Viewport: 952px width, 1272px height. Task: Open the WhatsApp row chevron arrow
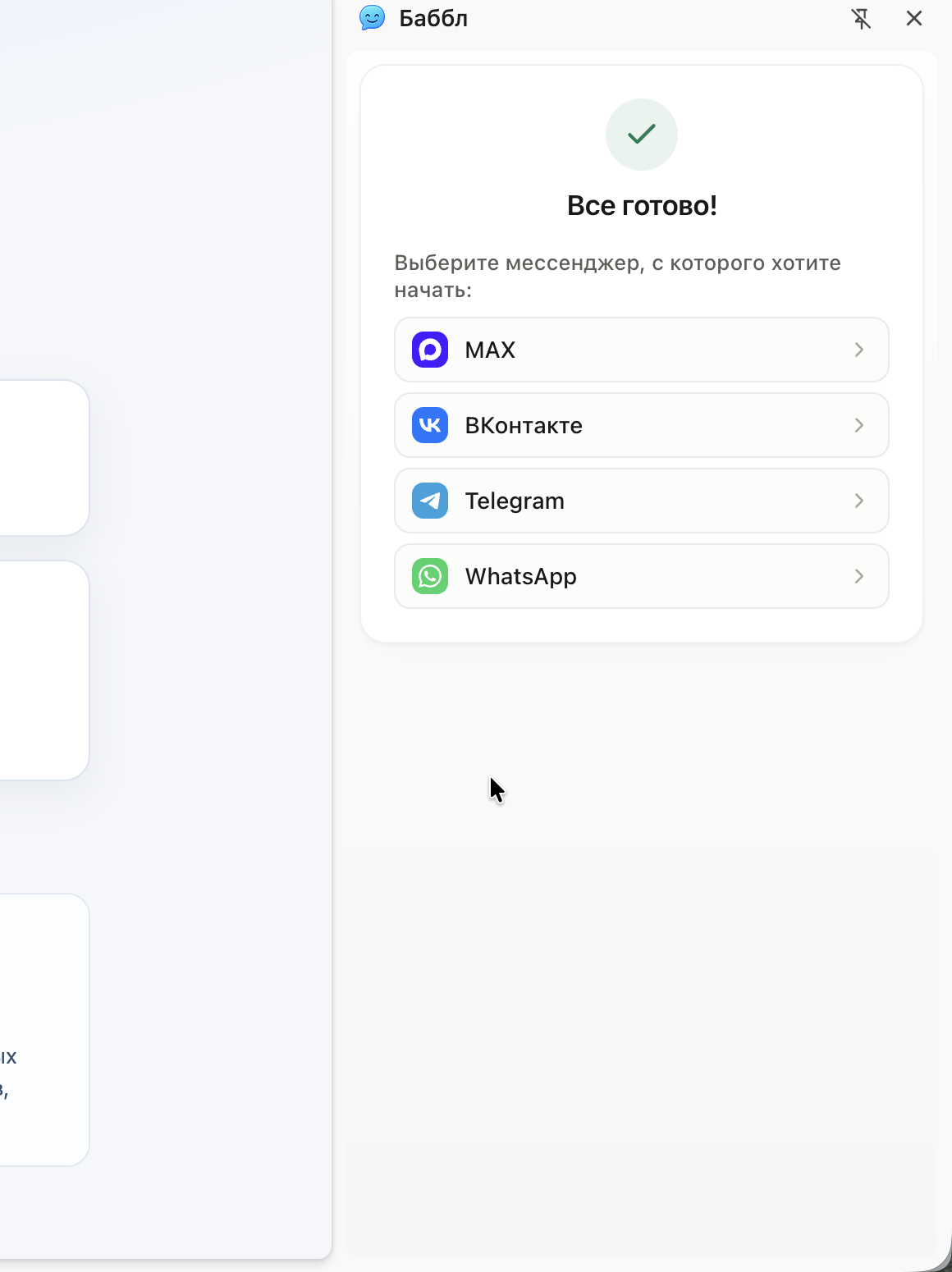[x=859, y=576]
